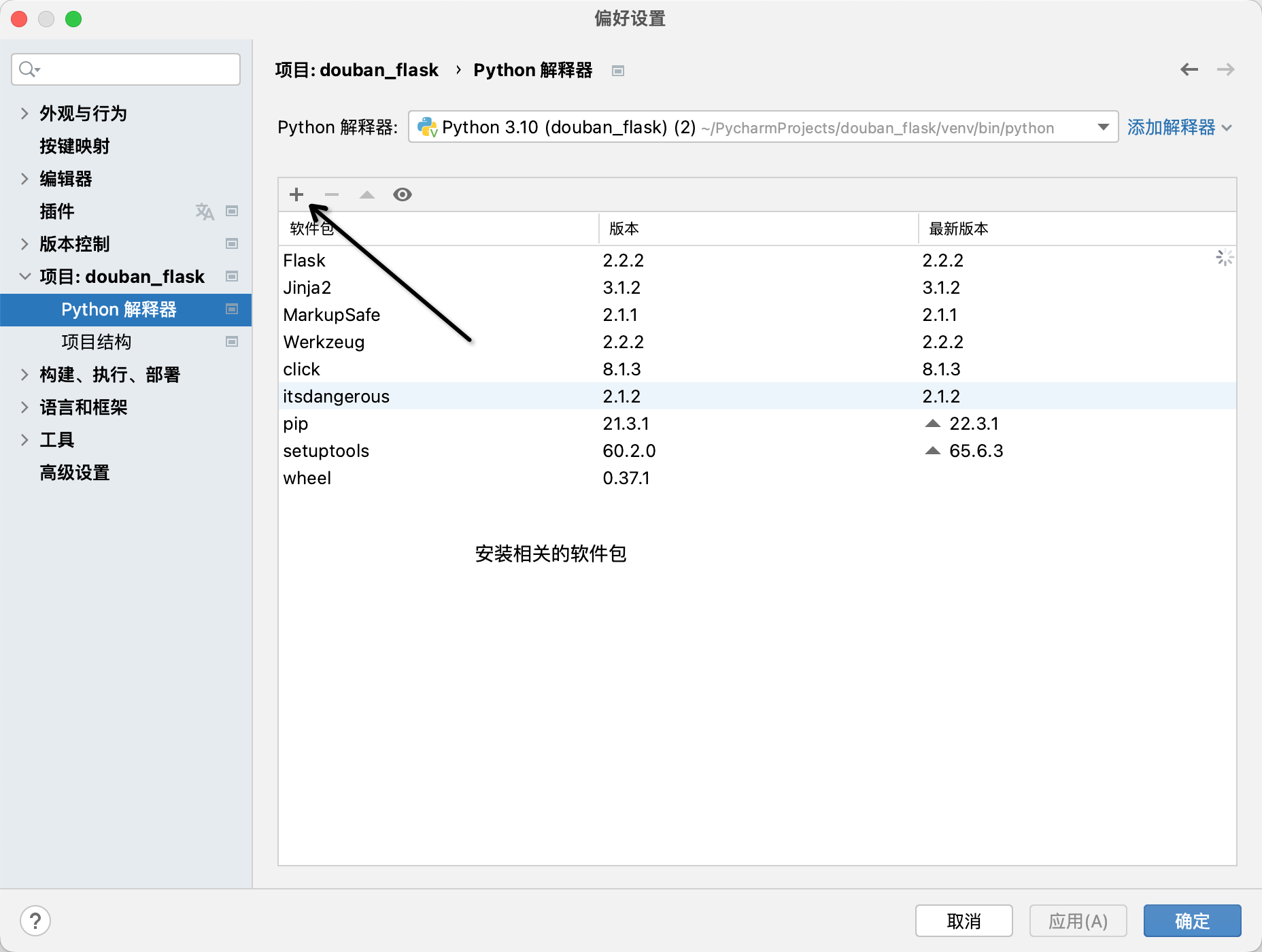Viewport: 1262px width, 952px height.
Task: Open the Python interpreter dropdown
Action: (763, 127)
